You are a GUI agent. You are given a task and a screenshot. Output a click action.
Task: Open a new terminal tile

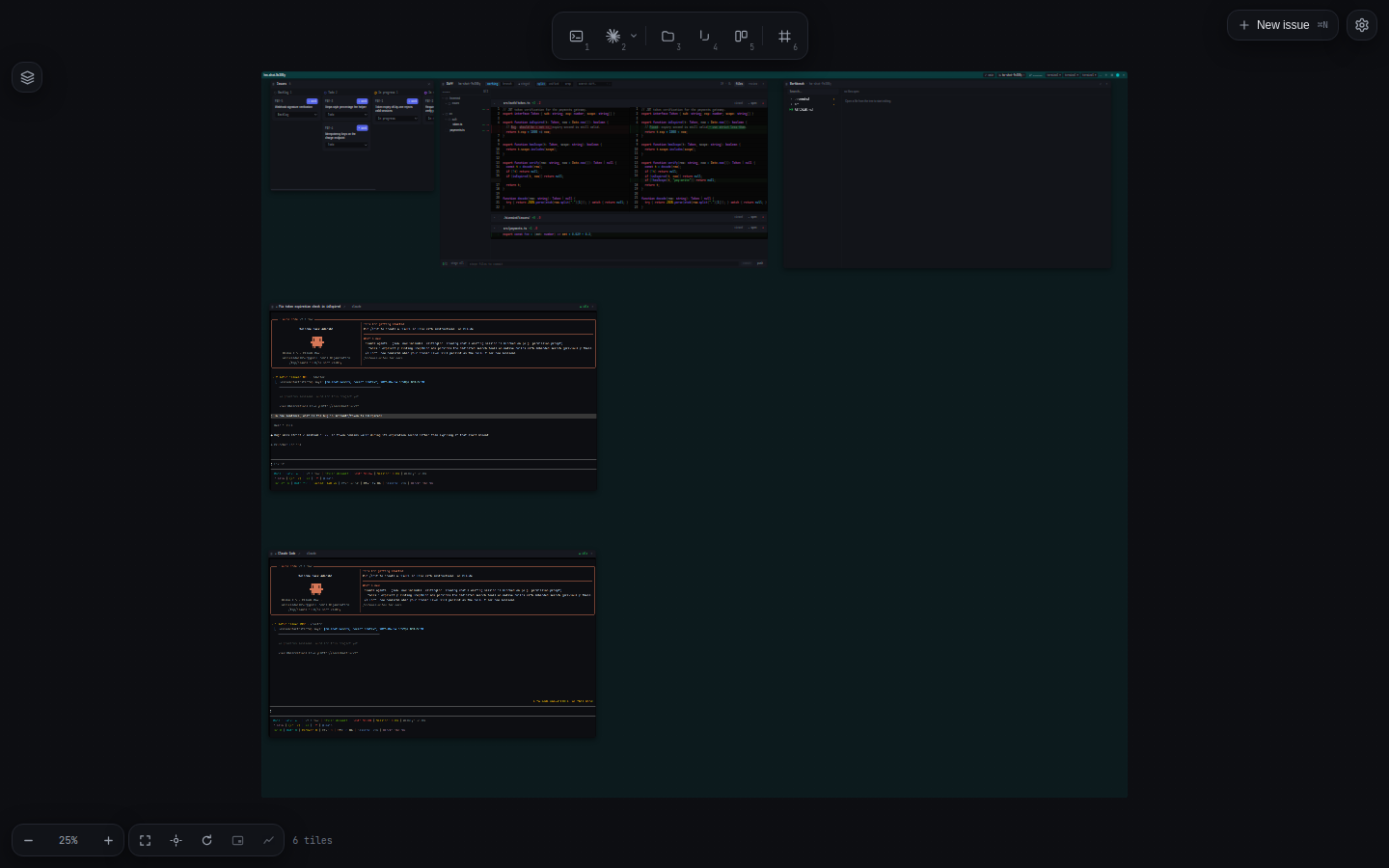(x=577, y=37)
